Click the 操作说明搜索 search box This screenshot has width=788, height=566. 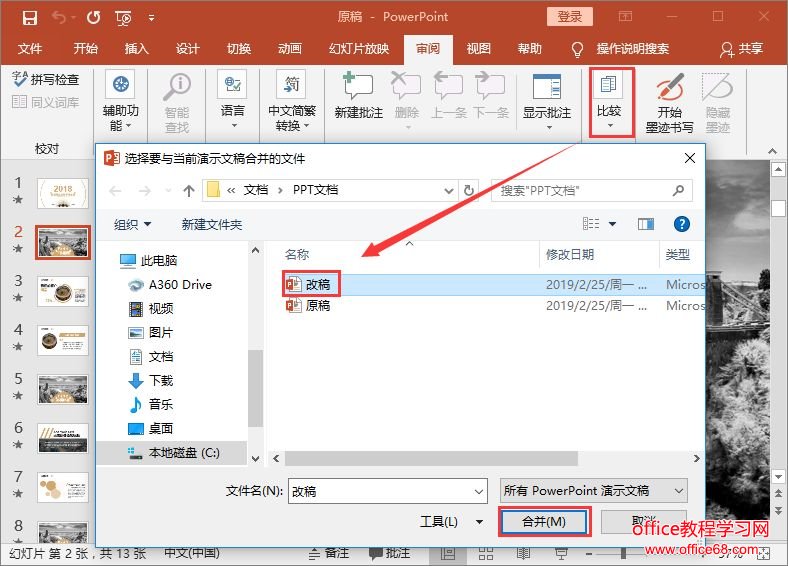click(632, 49)
